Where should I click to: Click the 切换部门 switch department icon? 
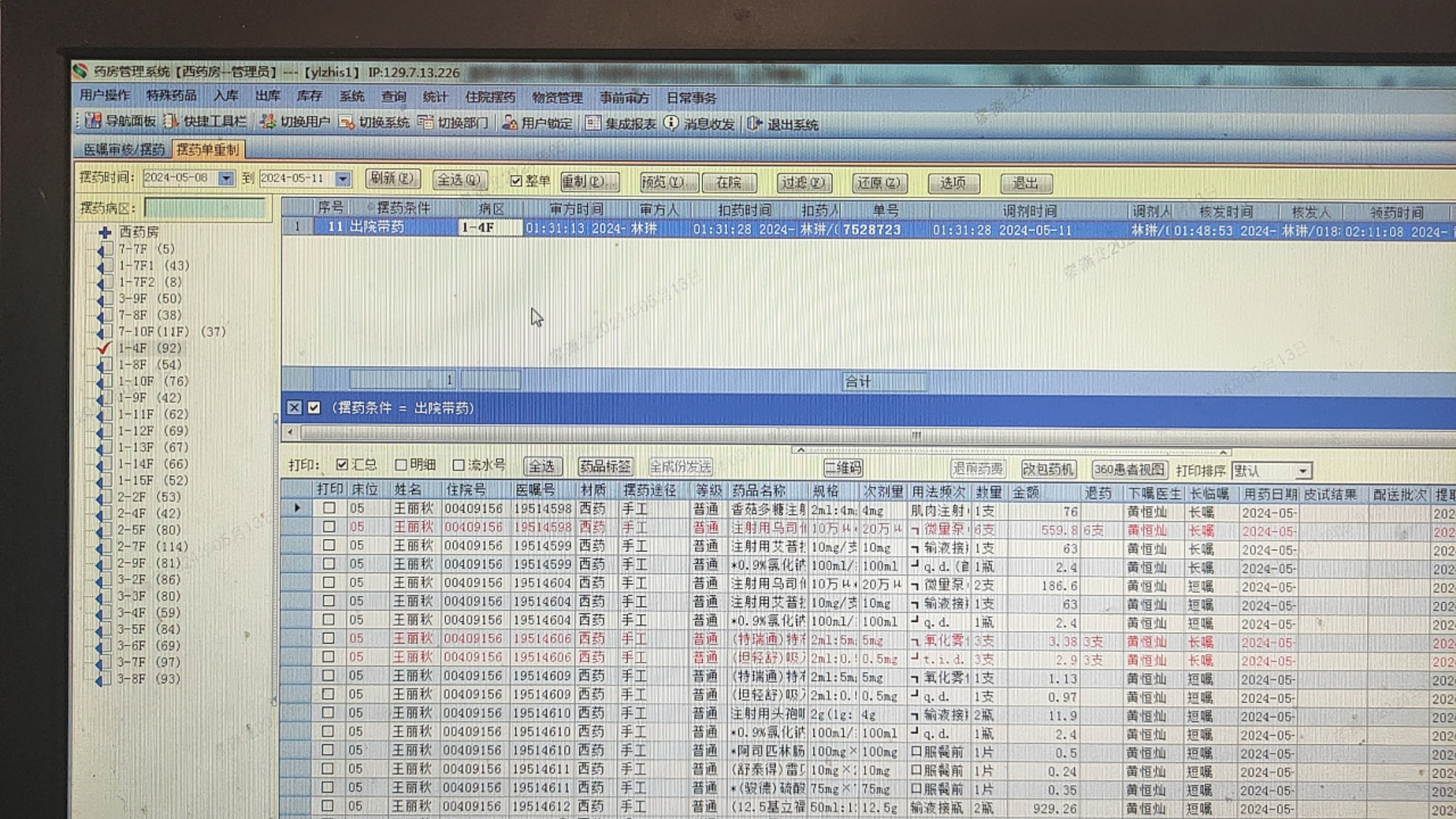point(425,122)
